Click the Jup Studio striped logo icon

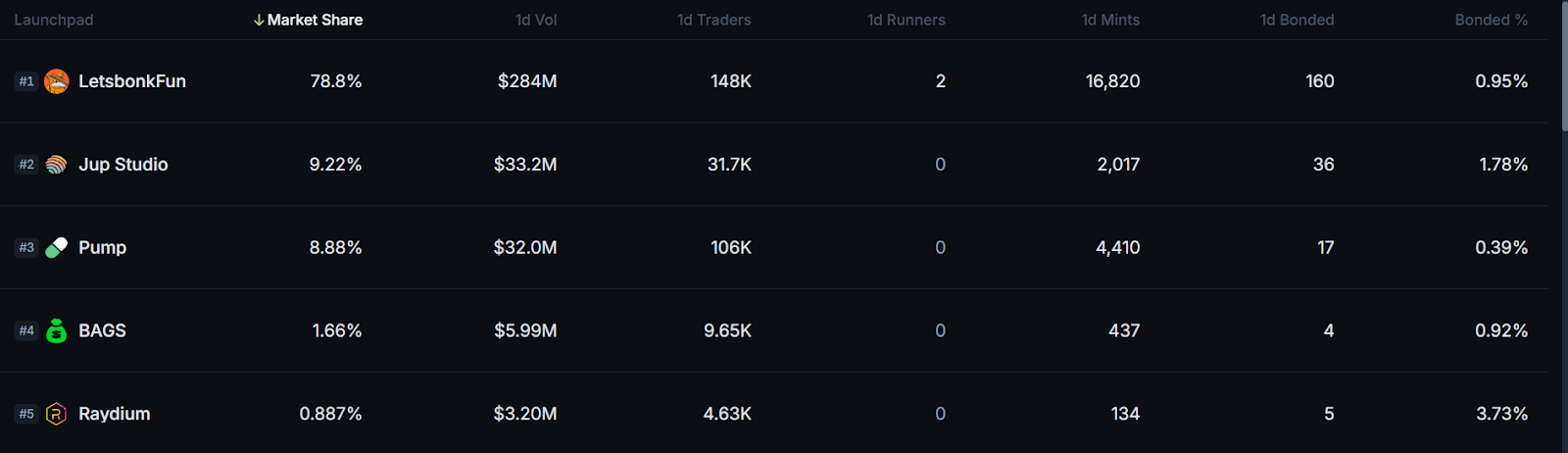(x=57, y=165)
